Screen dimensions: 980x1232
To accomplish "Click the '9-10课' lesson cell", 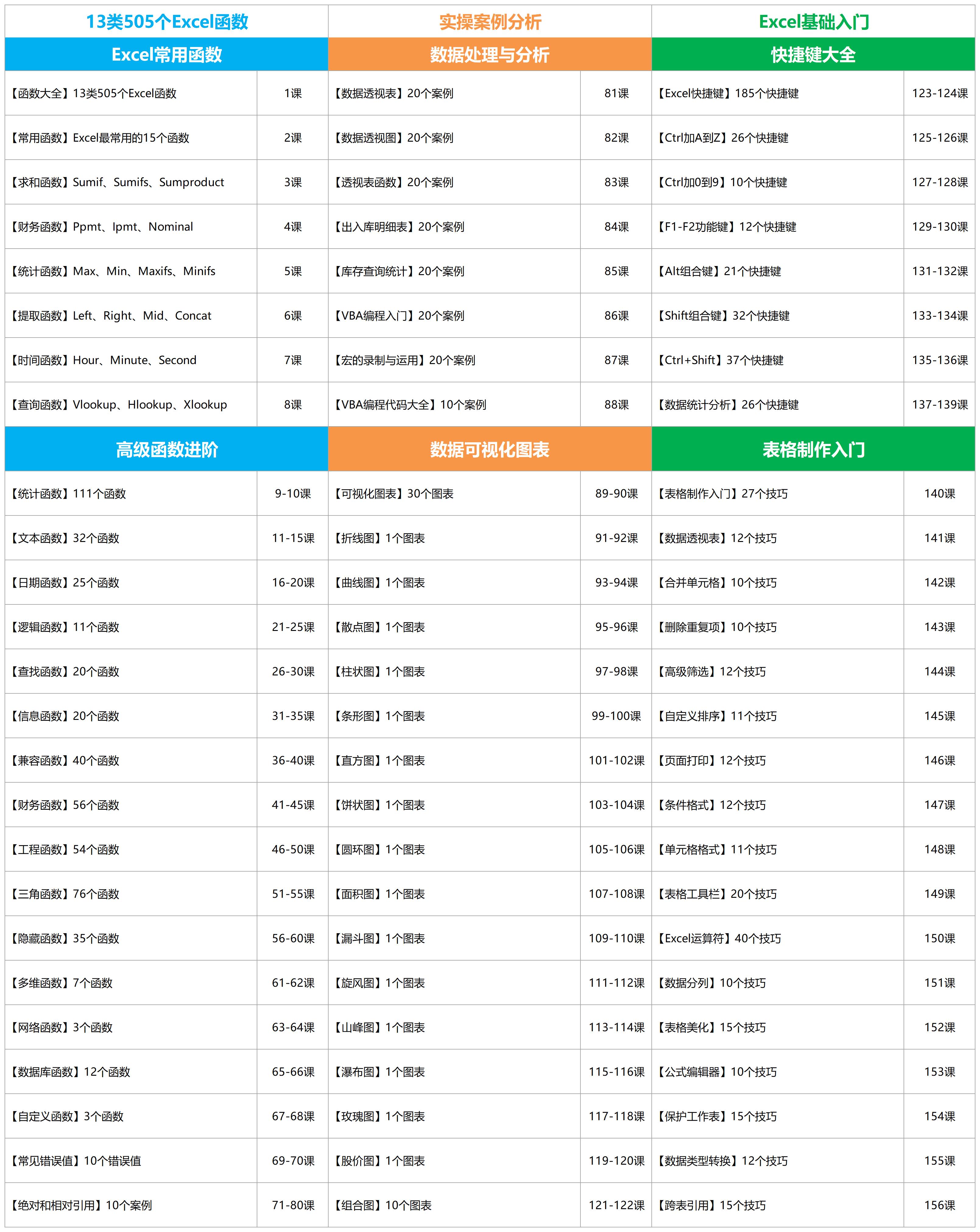I will click(x=293, y=494).
